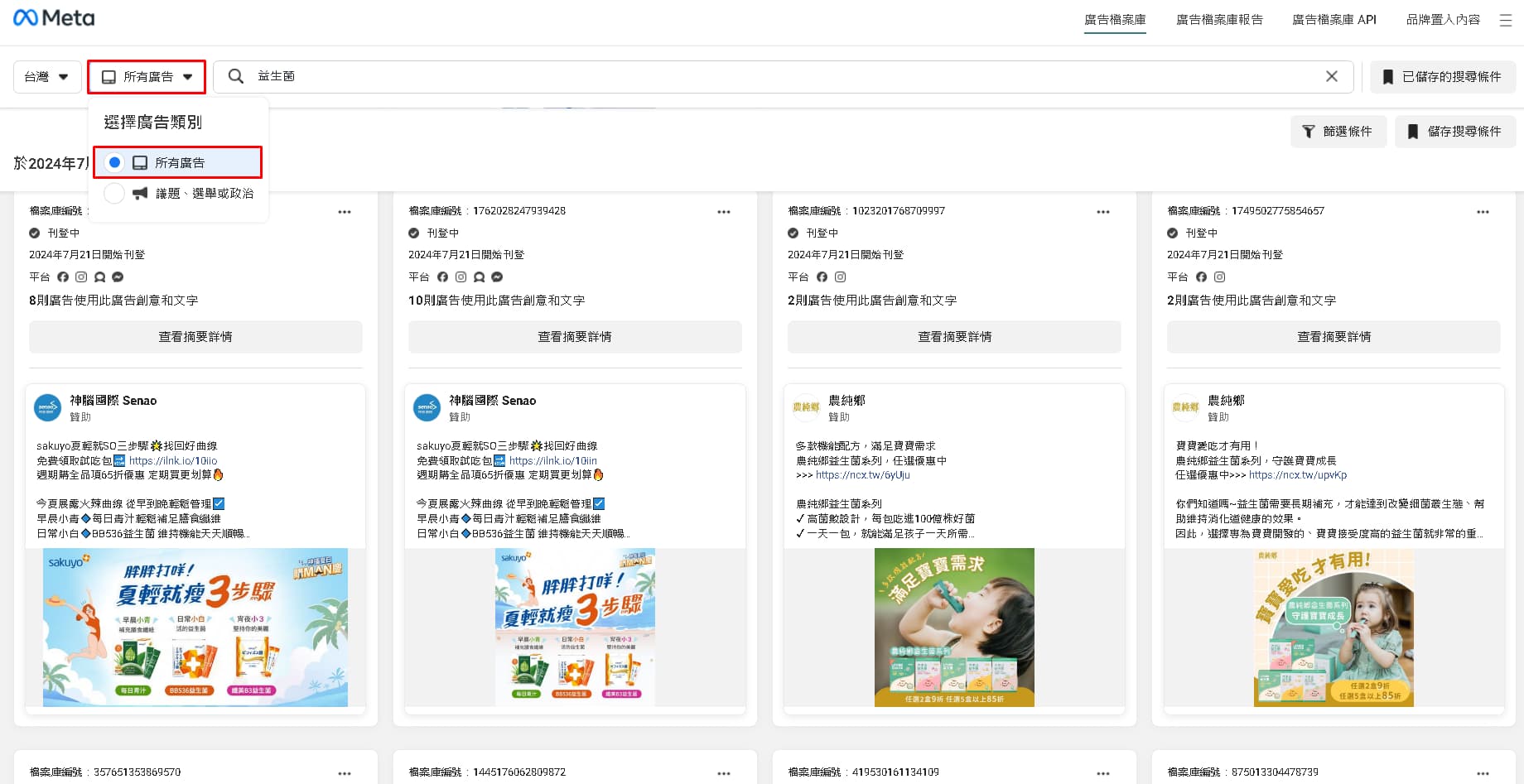Click Facebook icon on ad 1762028247939428

442,277
